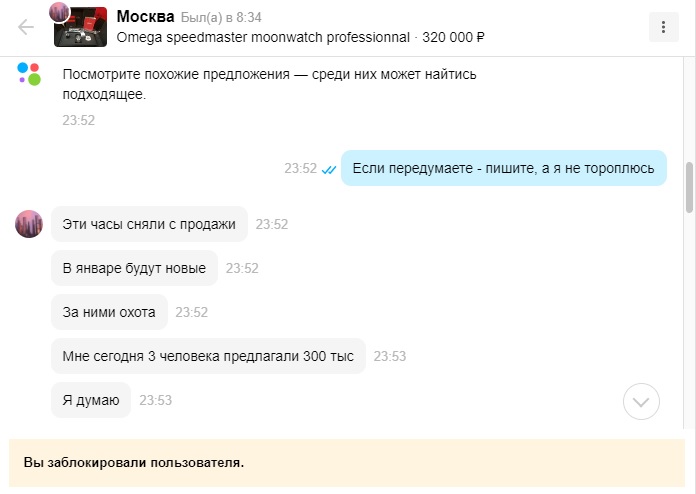Viewport: 696px width, 494px height.
Task: Click the Москва seller name
Action: click(x=146, y=17)
